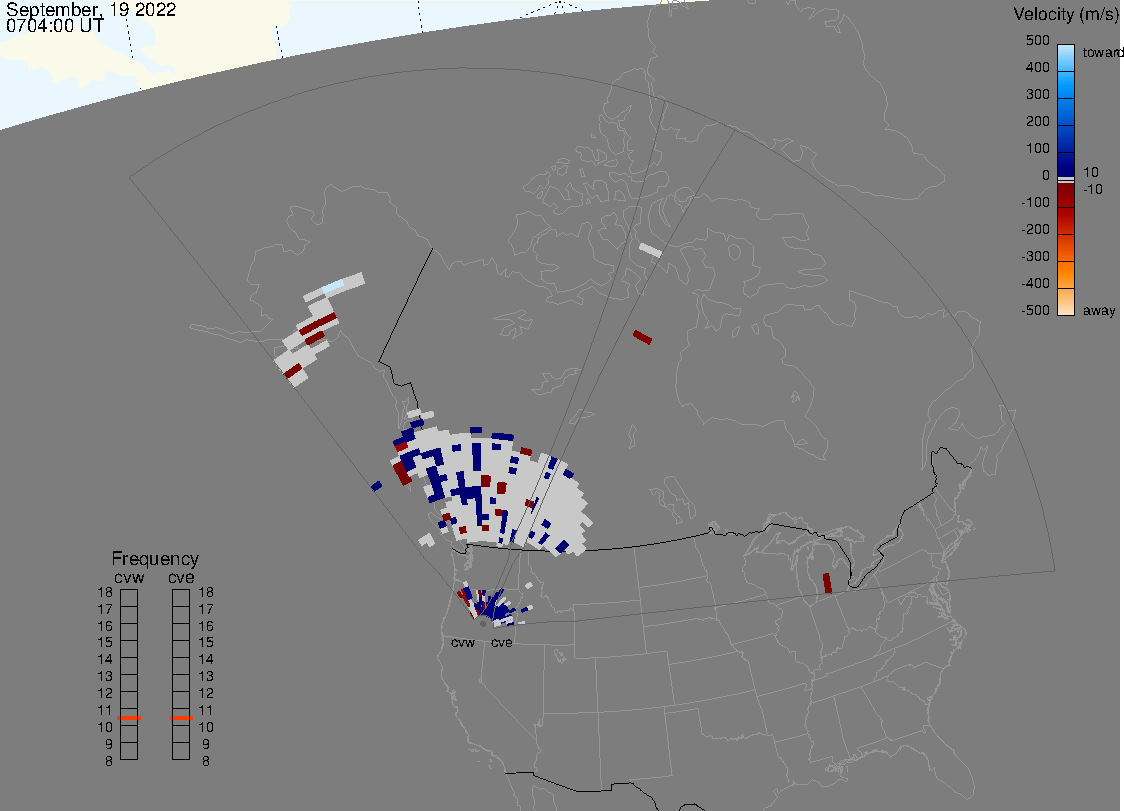Select the dark red segment below zero on velocity bar

click(x=1065, y=196)
